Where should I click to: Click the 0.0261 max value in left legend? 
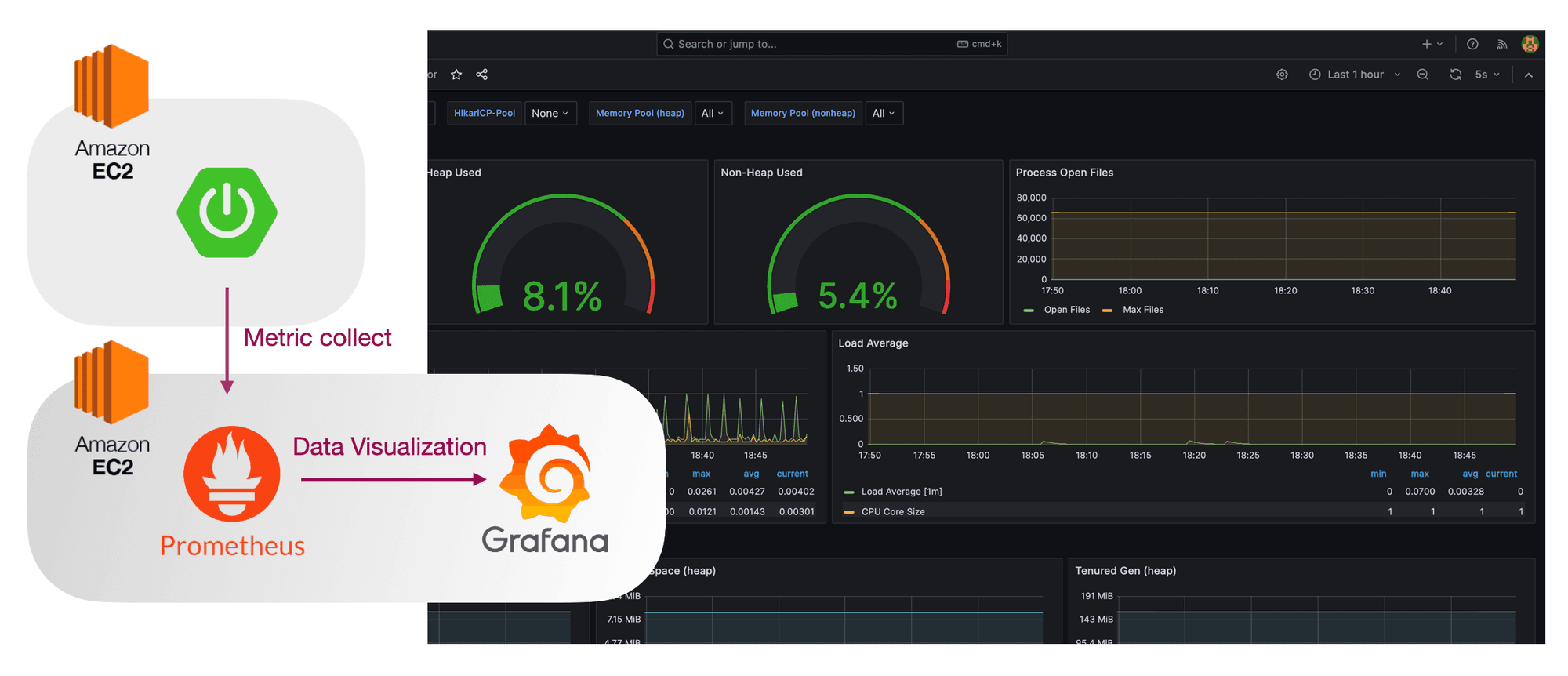pyautogui.click(x=702, y=492)
